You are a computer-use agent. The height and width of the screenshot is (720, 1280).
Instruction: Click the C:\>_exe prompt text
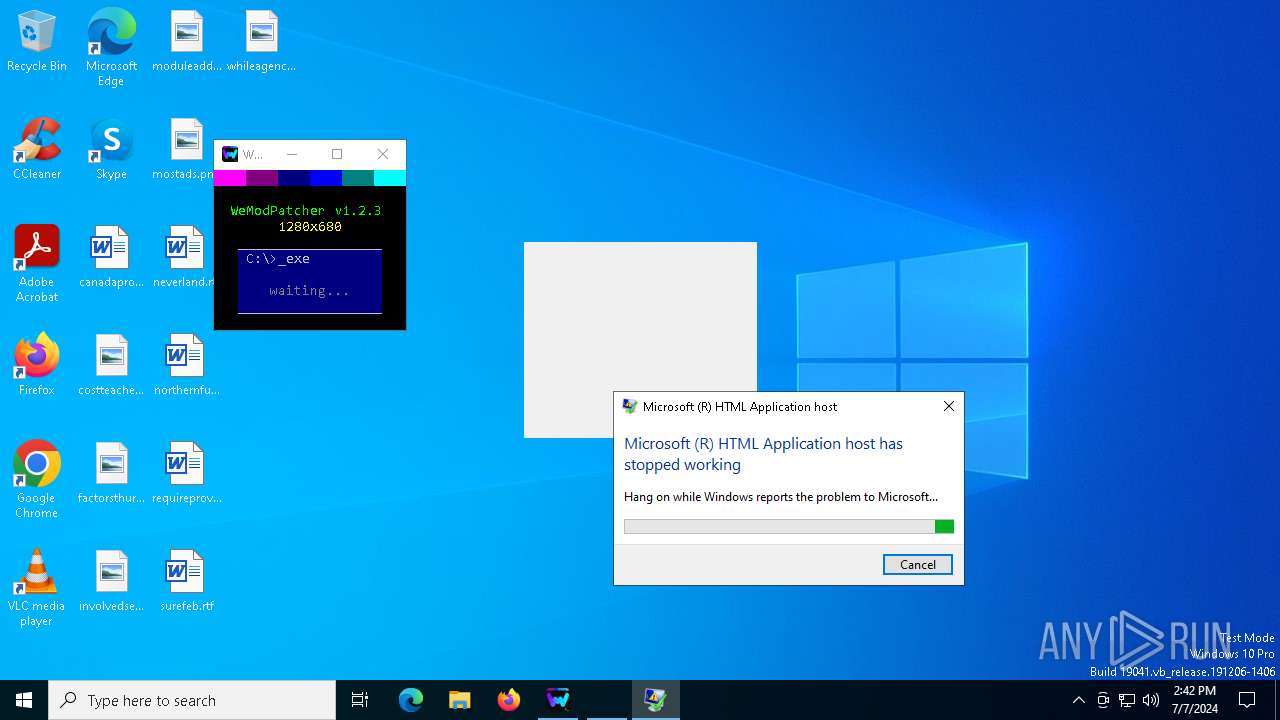pyautogui.click(x=278, y=259)
